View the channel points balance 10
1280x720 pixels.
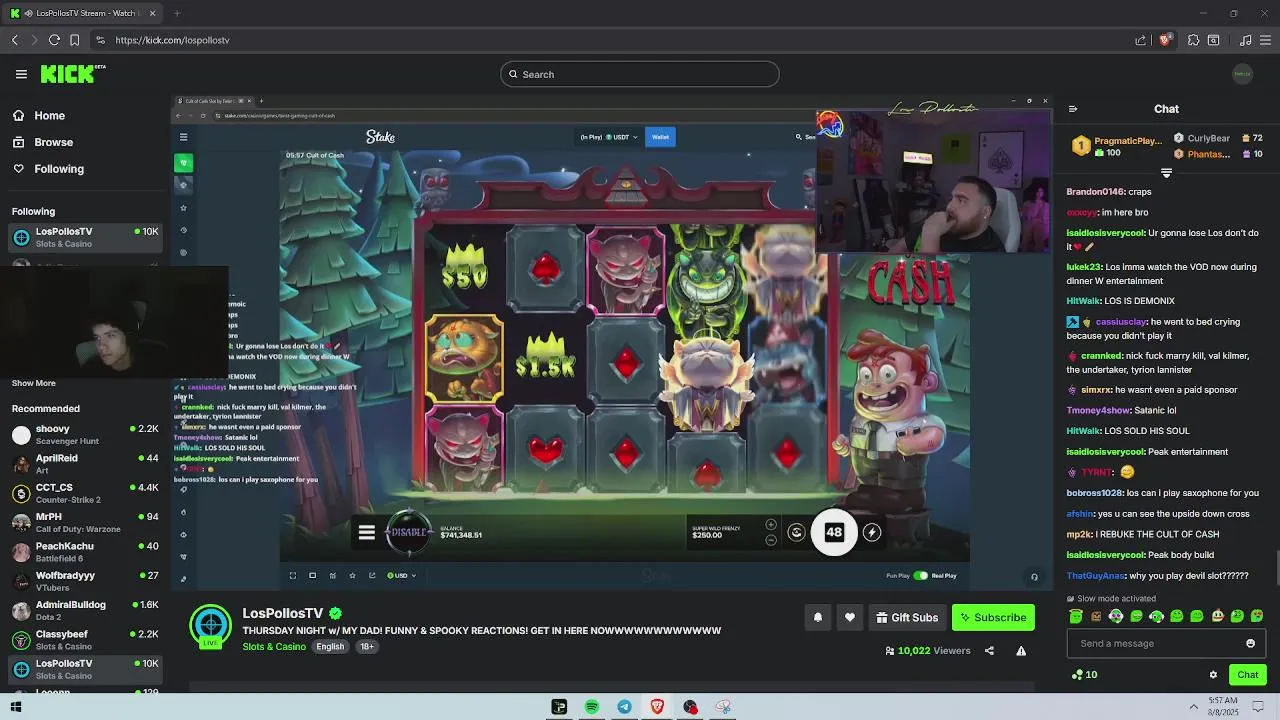pos(1084,675)
